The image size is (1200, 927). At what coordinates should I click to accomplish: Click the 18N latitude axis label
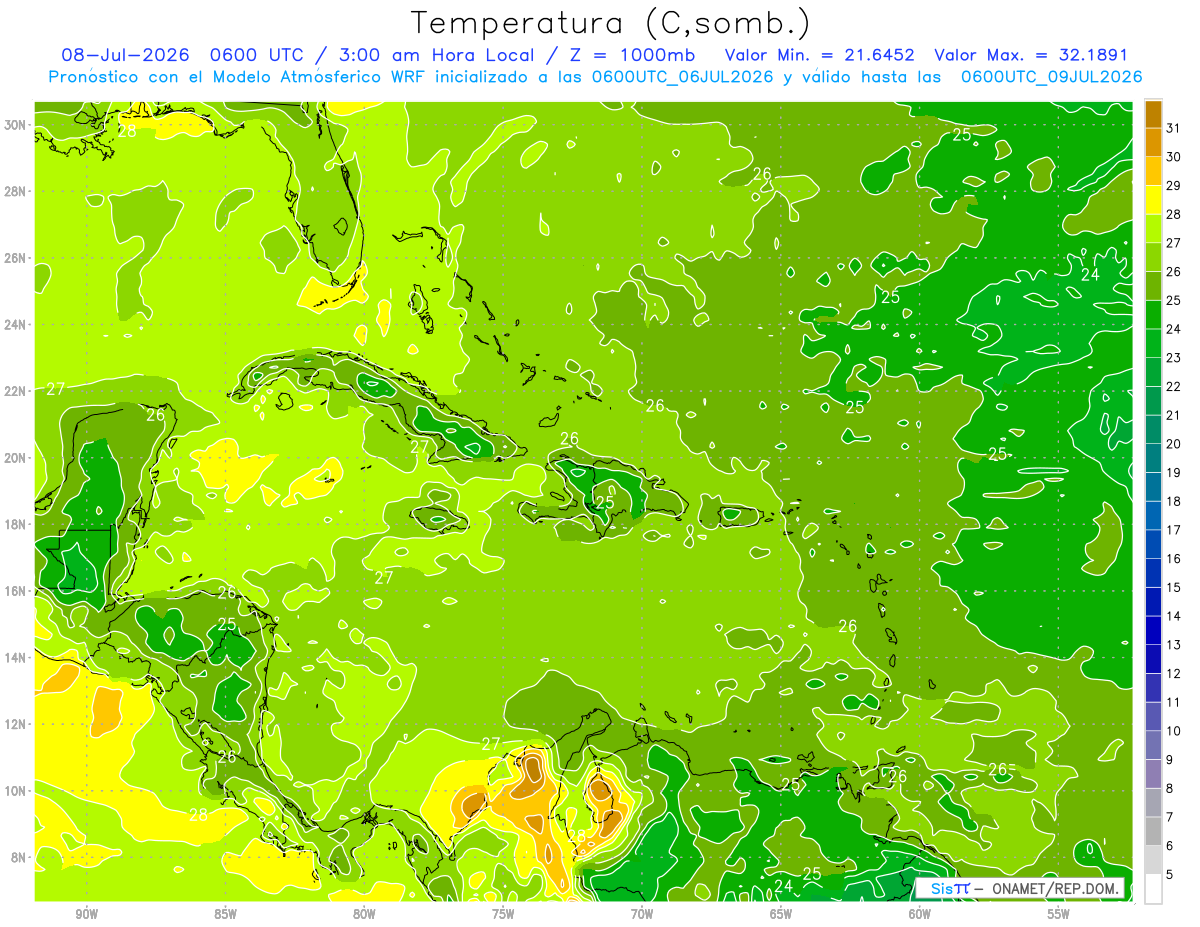tap(15, 524)
